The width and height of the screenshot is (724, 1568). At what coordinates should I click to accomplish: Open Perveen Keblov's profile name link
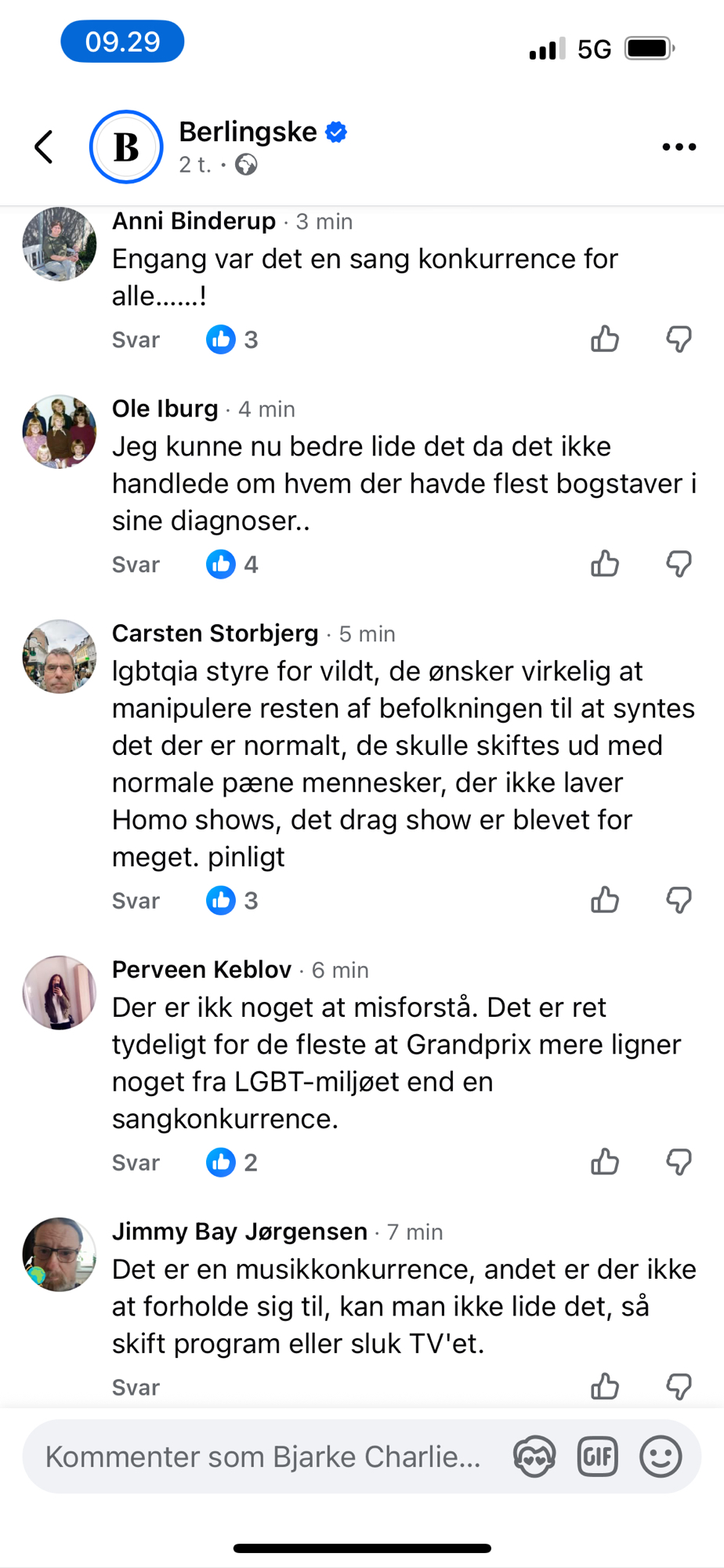(x=201, y=970)
